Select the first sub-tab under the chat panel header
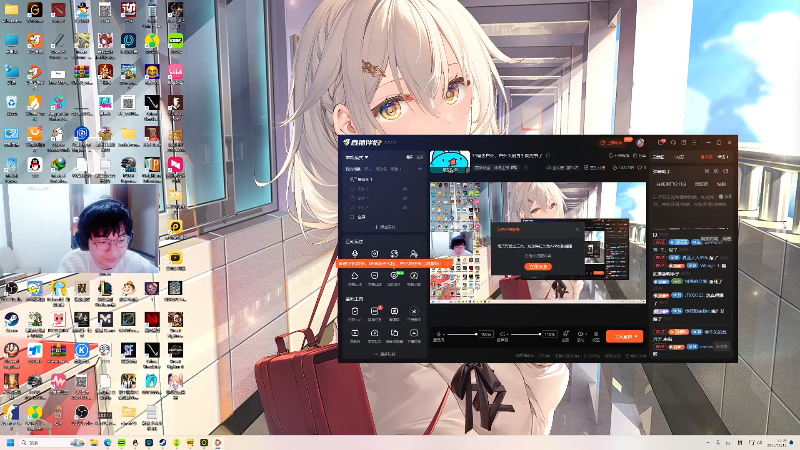Image resolution: width=800 pixels, height=450 pixels. pos(671,184)
